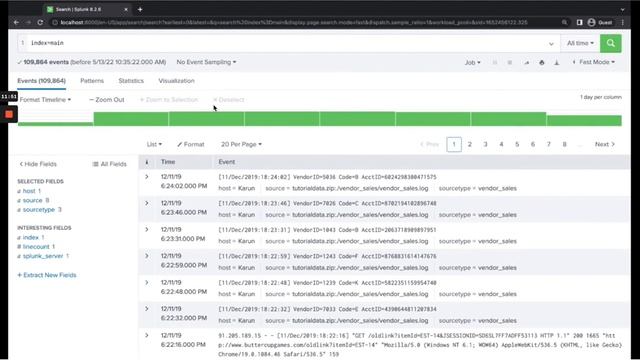Select the splunk_server interesting field

click(x=43, y=256)
